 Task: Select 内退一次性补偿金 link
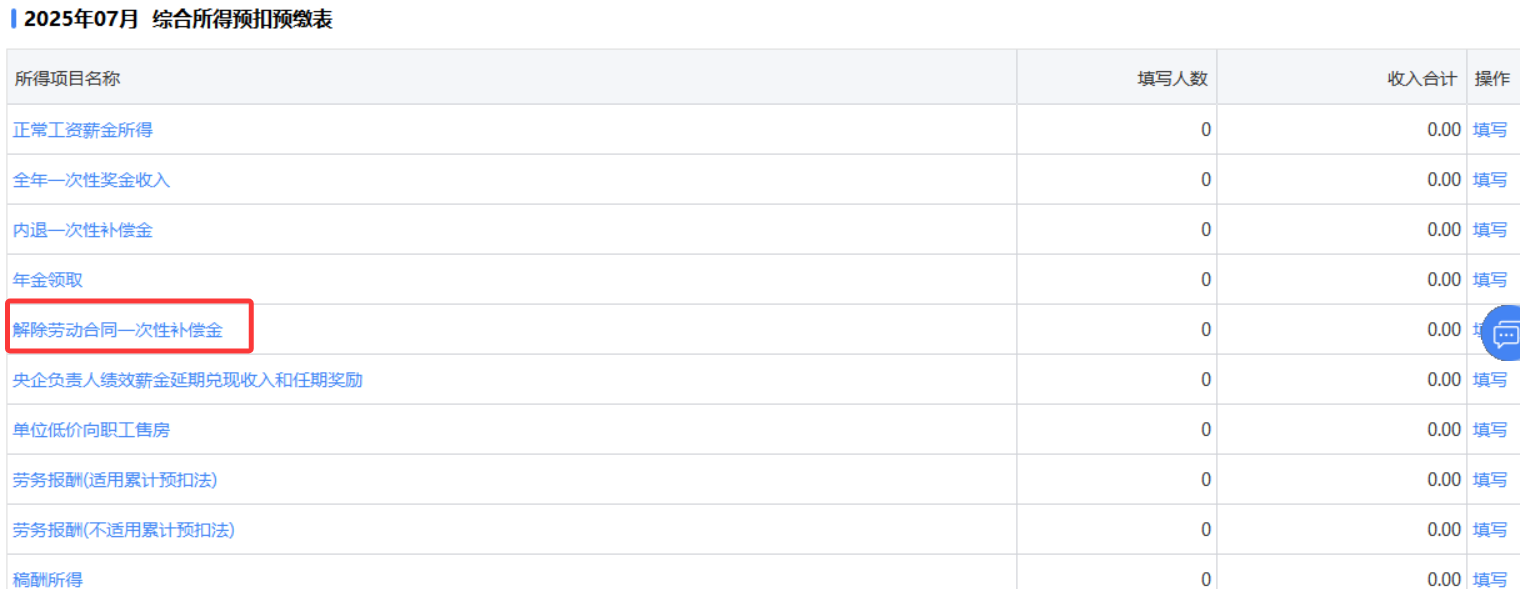coord(82,230)
